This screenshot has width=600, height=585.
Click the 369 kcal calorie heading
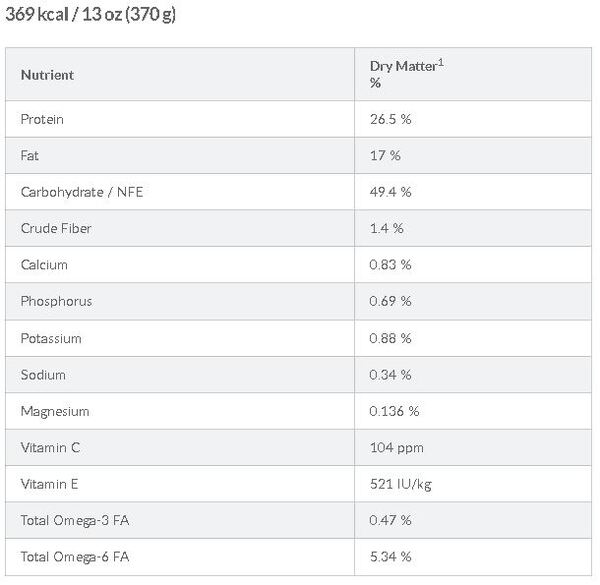tap(90, 15)
